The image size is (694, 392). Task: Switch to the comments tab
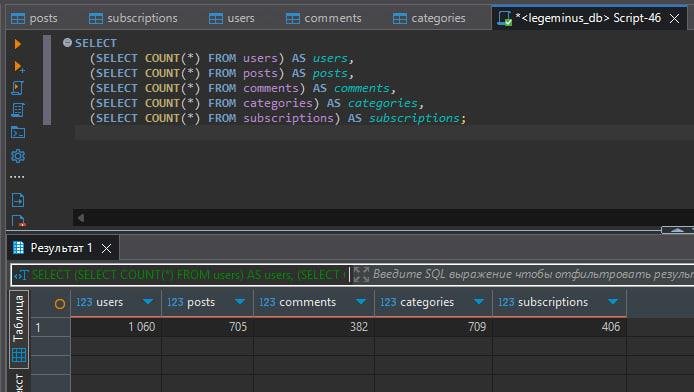click(324, 18)
